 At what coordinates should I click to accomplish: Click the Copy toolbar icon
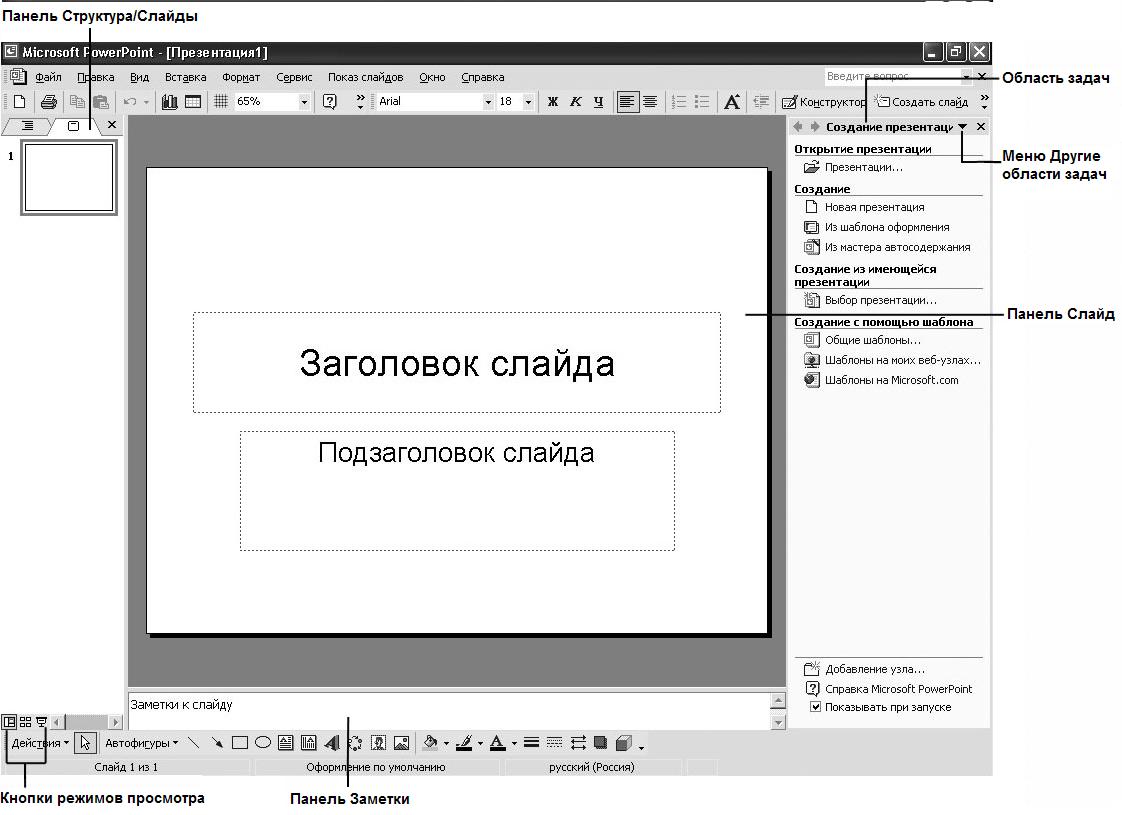tap(77, 102)
